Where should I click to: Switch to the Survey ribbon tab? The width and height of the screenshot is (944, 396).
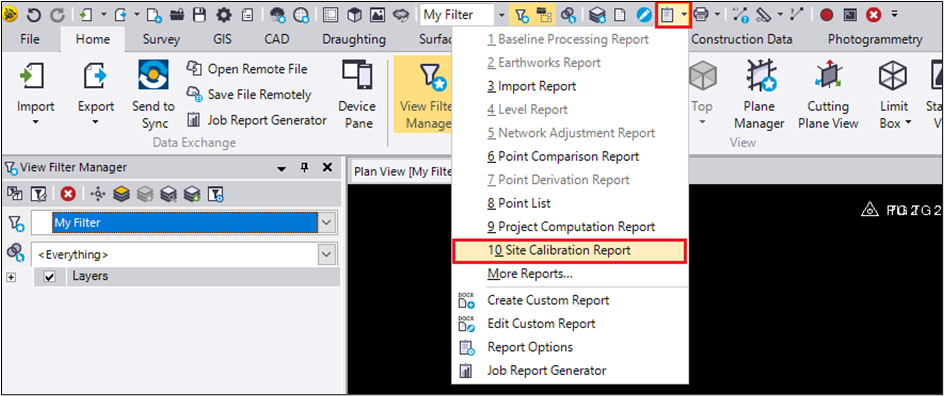(161, 40)
